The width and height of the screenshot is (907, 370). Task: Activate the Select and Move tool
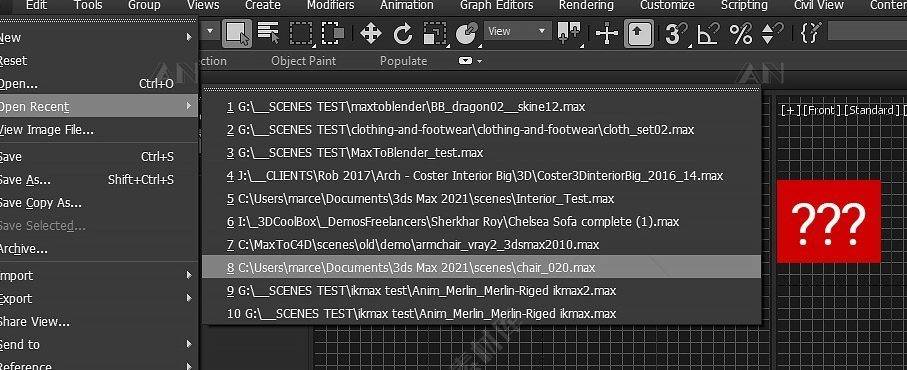(x=370, y=33)
